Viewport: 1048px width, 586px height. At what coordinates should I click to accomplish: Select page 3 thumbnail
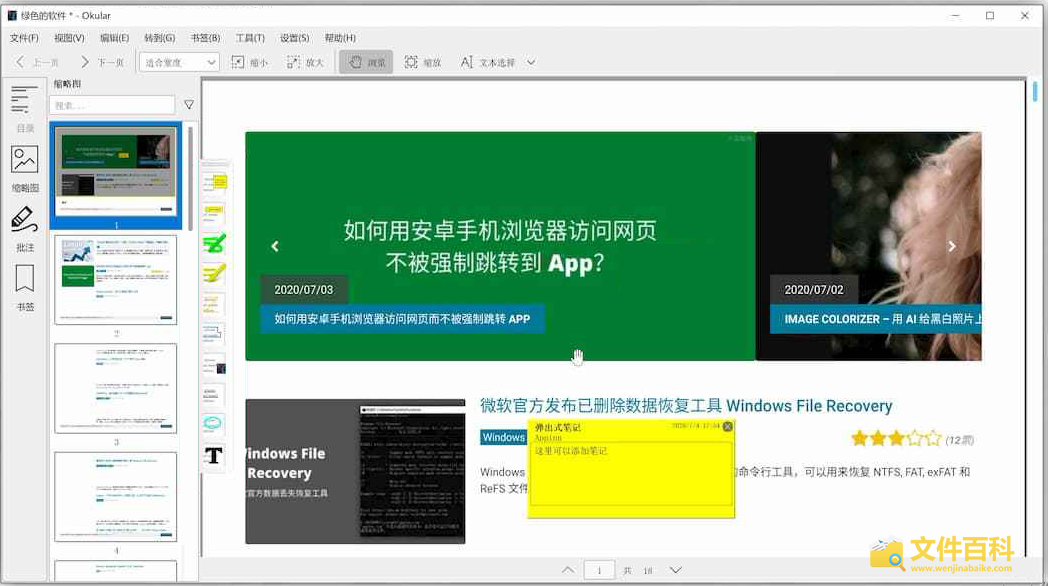click(116, 388)
